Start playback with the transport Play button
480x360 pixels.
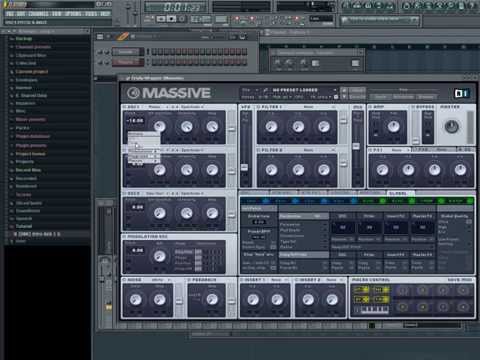tap(161, 19)
